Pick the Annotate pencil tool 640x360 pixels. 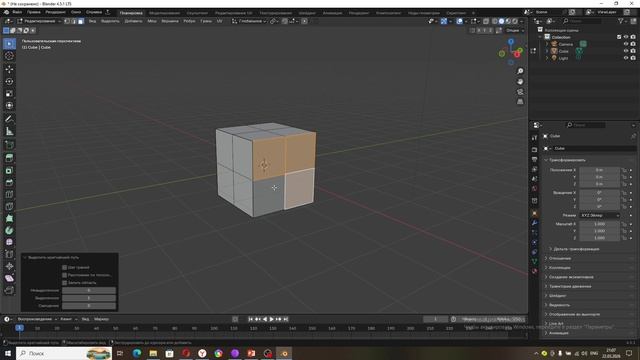(9, 119)
